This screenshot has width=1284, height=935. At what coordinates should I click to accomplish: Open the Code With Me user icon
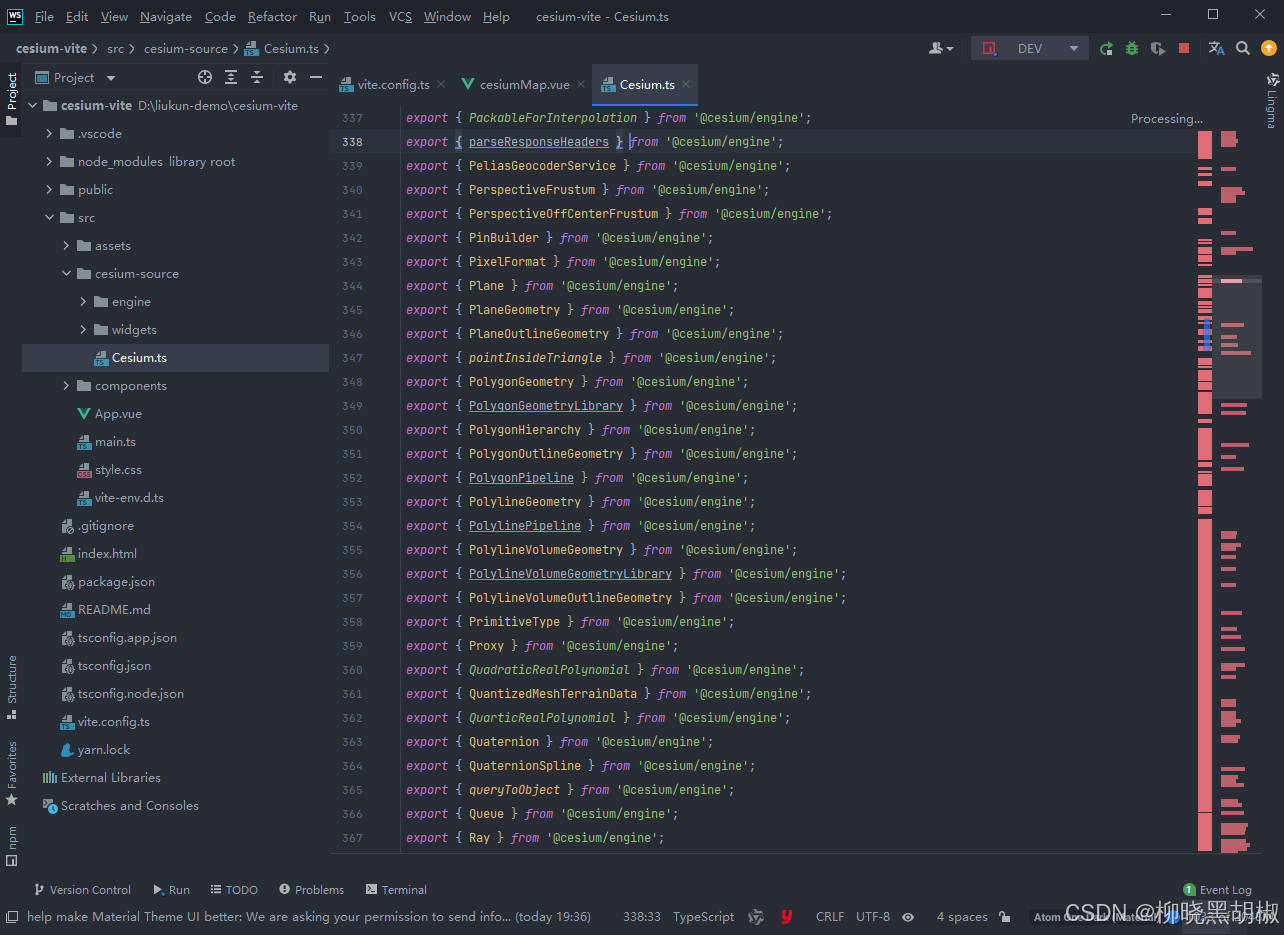point(941,48)
